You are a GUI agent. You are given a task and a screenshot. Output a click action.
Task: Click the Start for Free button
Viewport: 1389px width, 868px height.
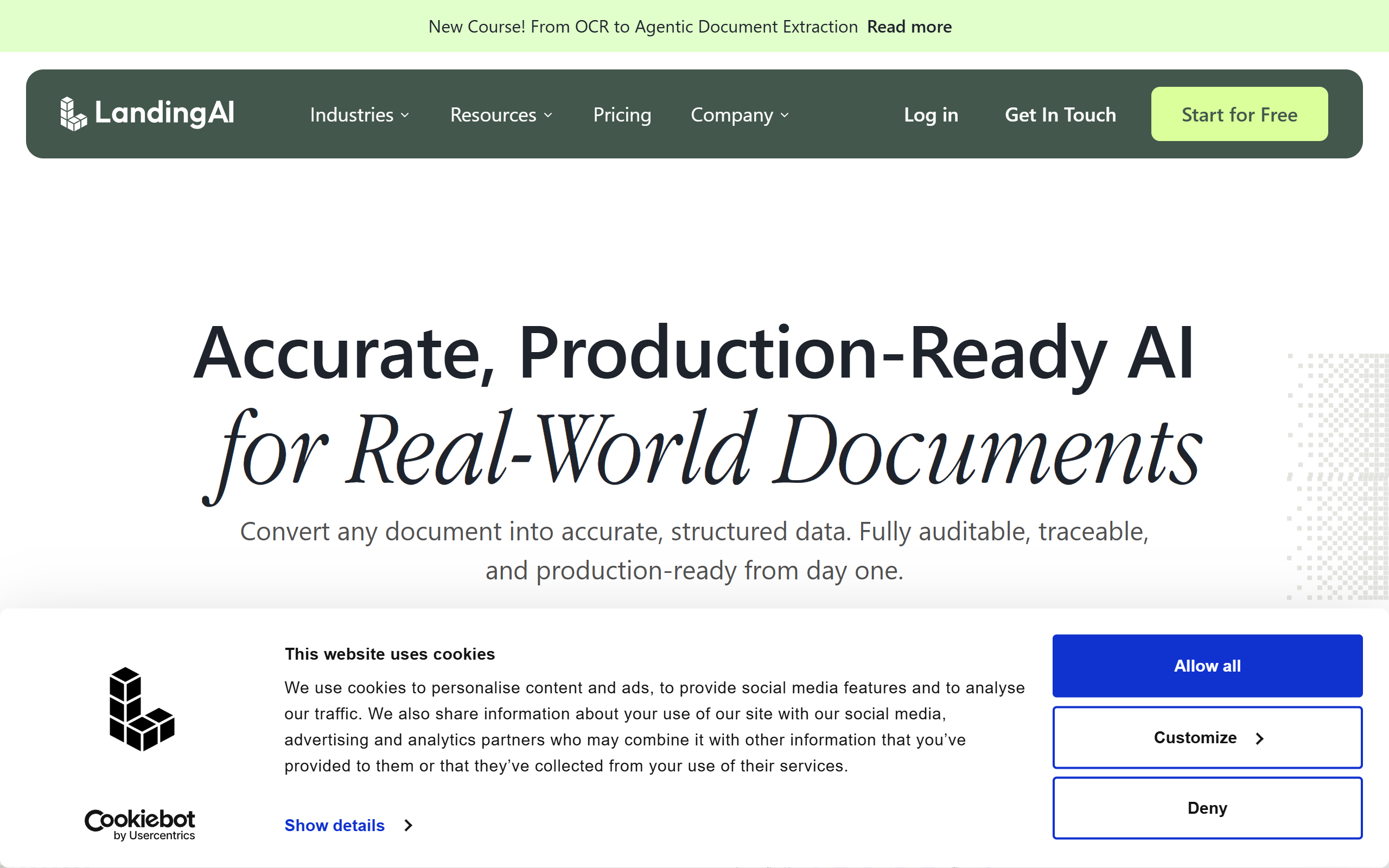coord(1239,114)
